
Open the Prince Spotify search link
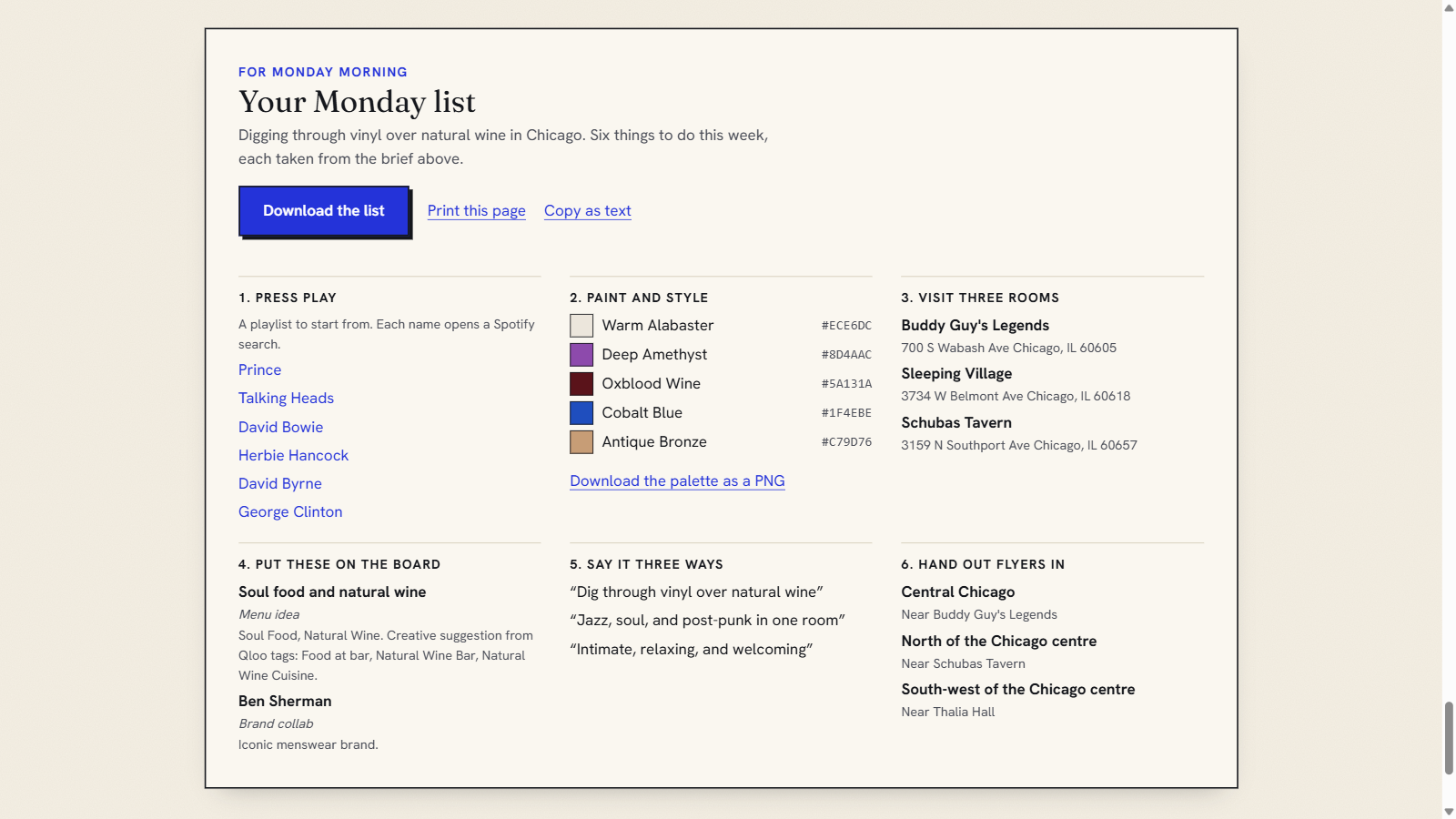click(x=260, y=369)
